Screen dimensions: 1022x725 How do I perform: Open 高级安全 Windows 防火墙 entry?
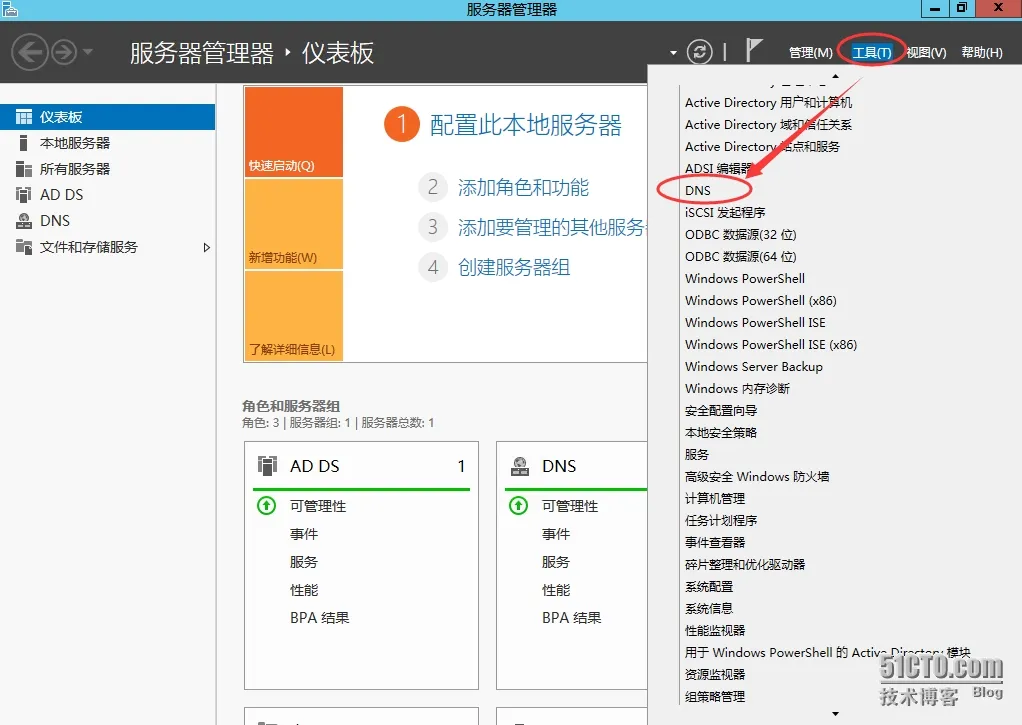click(x=757, y=477)
